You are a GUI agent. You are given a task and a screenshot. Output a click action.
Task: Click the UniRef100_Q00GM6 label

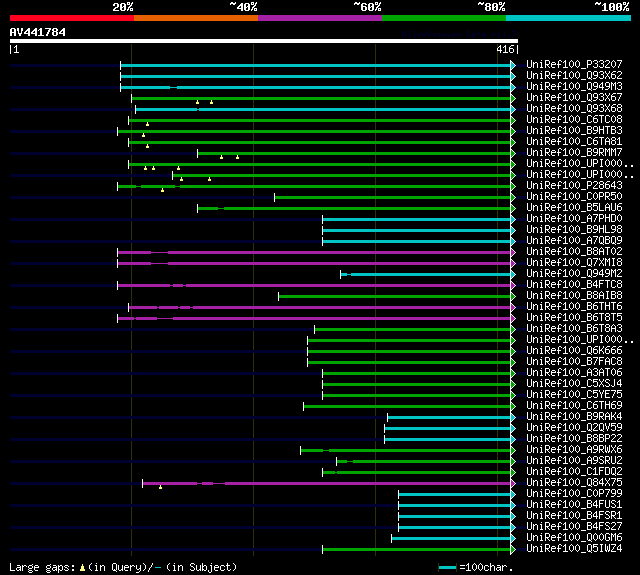pyautogui.click(x=574, y=538)
